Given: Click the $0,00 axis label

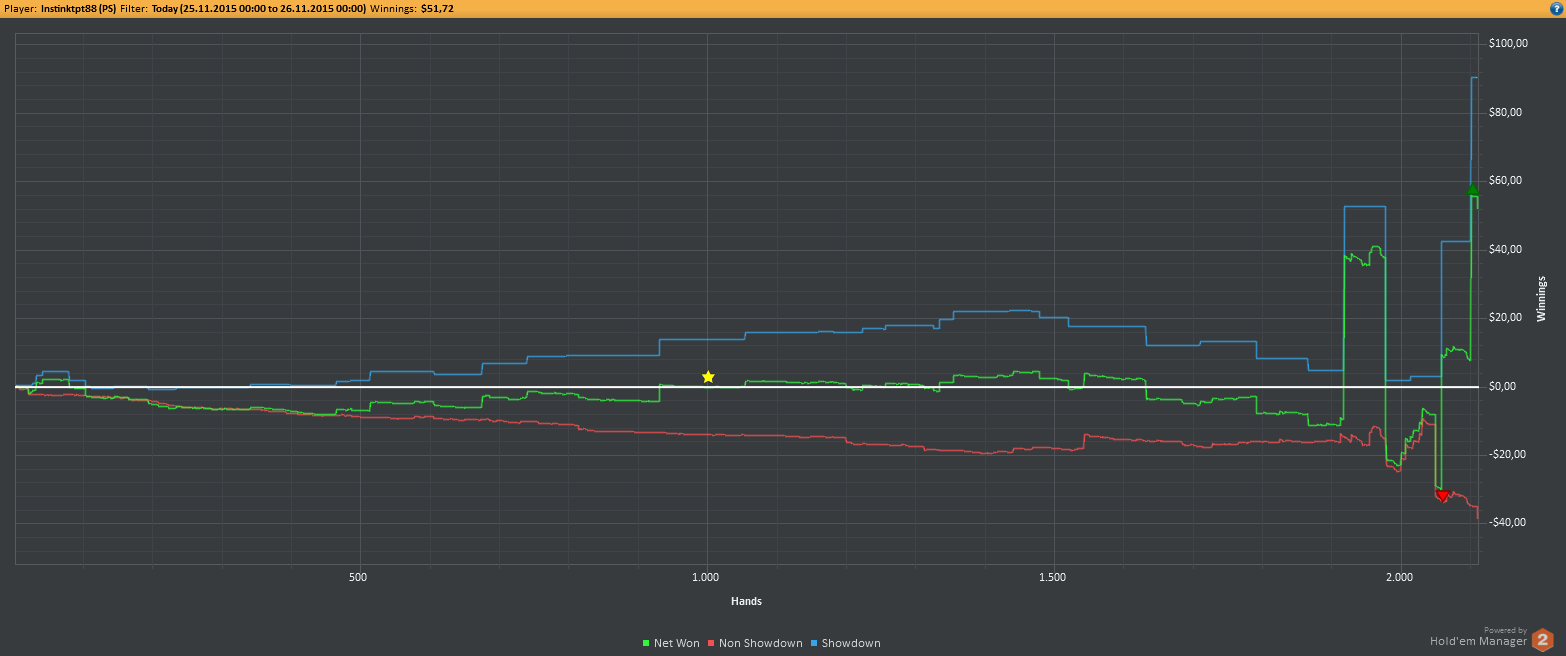Looking at the screenshot, I should tap(1503, 386).
